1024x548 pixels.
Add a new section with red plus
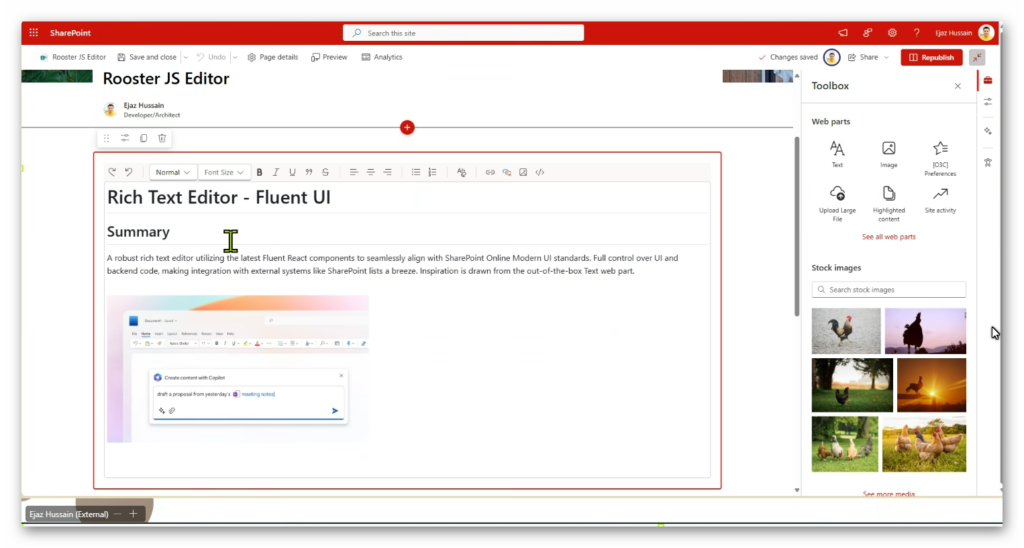407,127
